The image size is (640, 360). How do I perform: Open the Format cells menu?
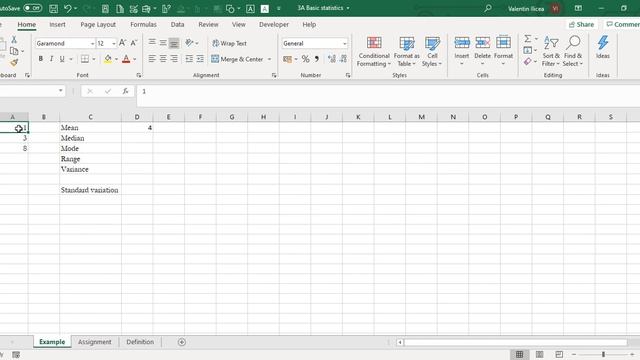point(503,51)
